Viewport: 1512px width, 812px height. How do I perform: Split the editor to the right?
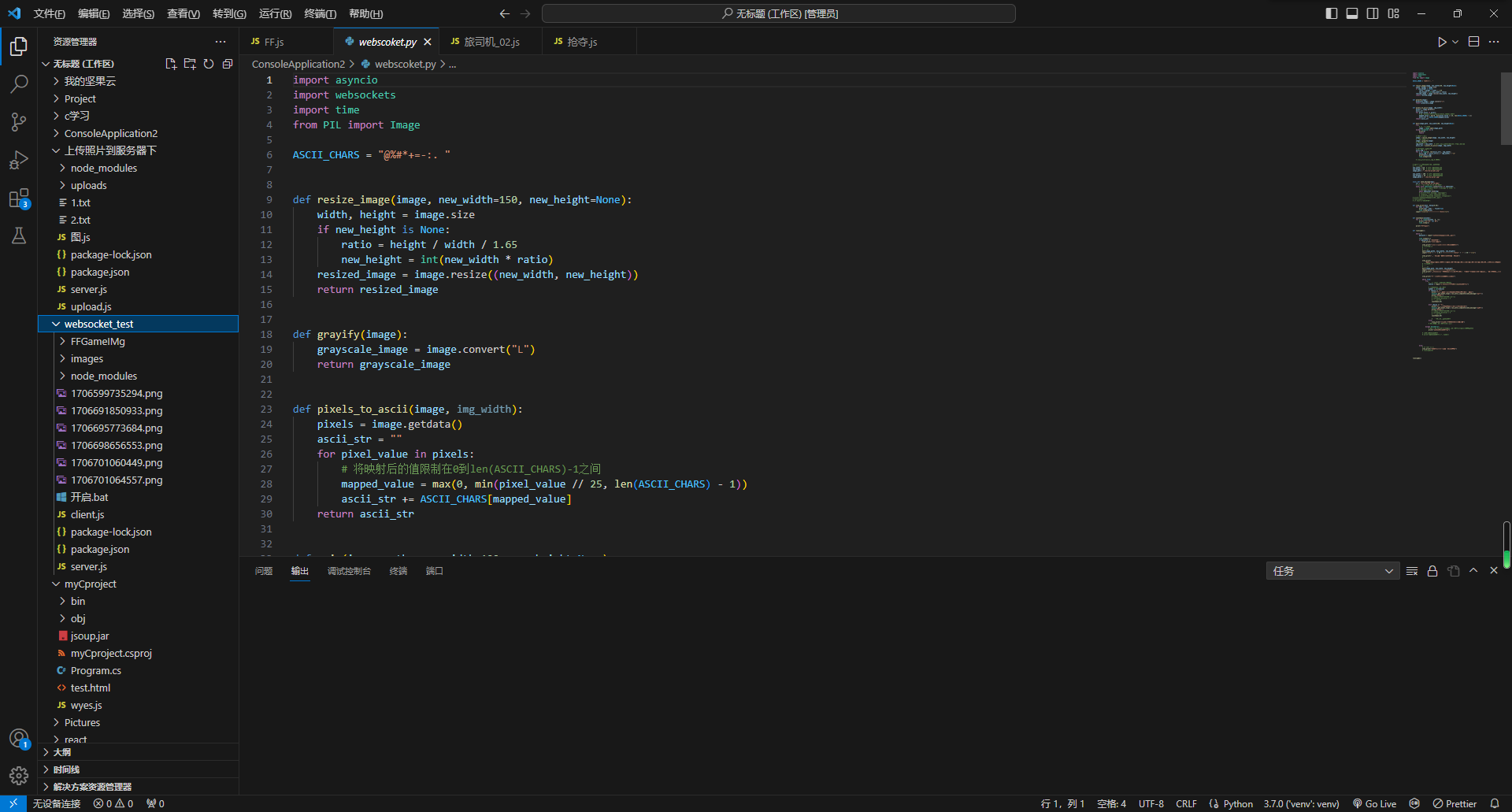[1473, 42]
